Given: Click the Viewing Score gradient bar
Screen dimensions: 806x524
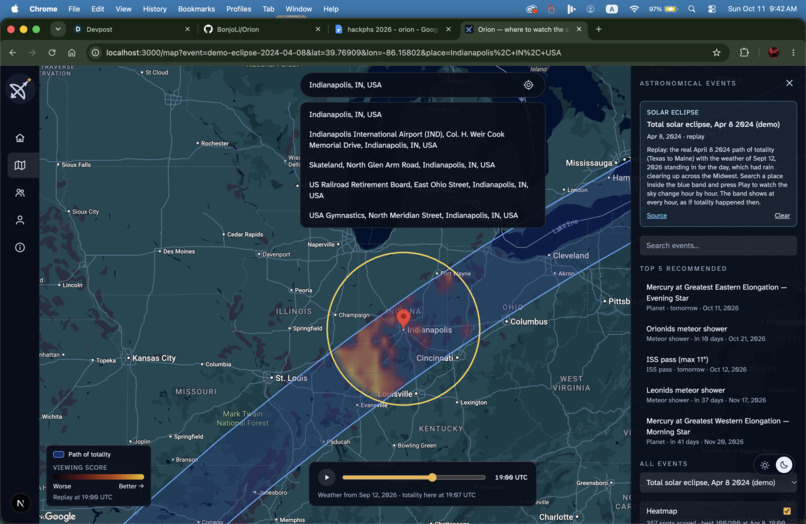Looking at the screenshot, I should tap(99, 477).
